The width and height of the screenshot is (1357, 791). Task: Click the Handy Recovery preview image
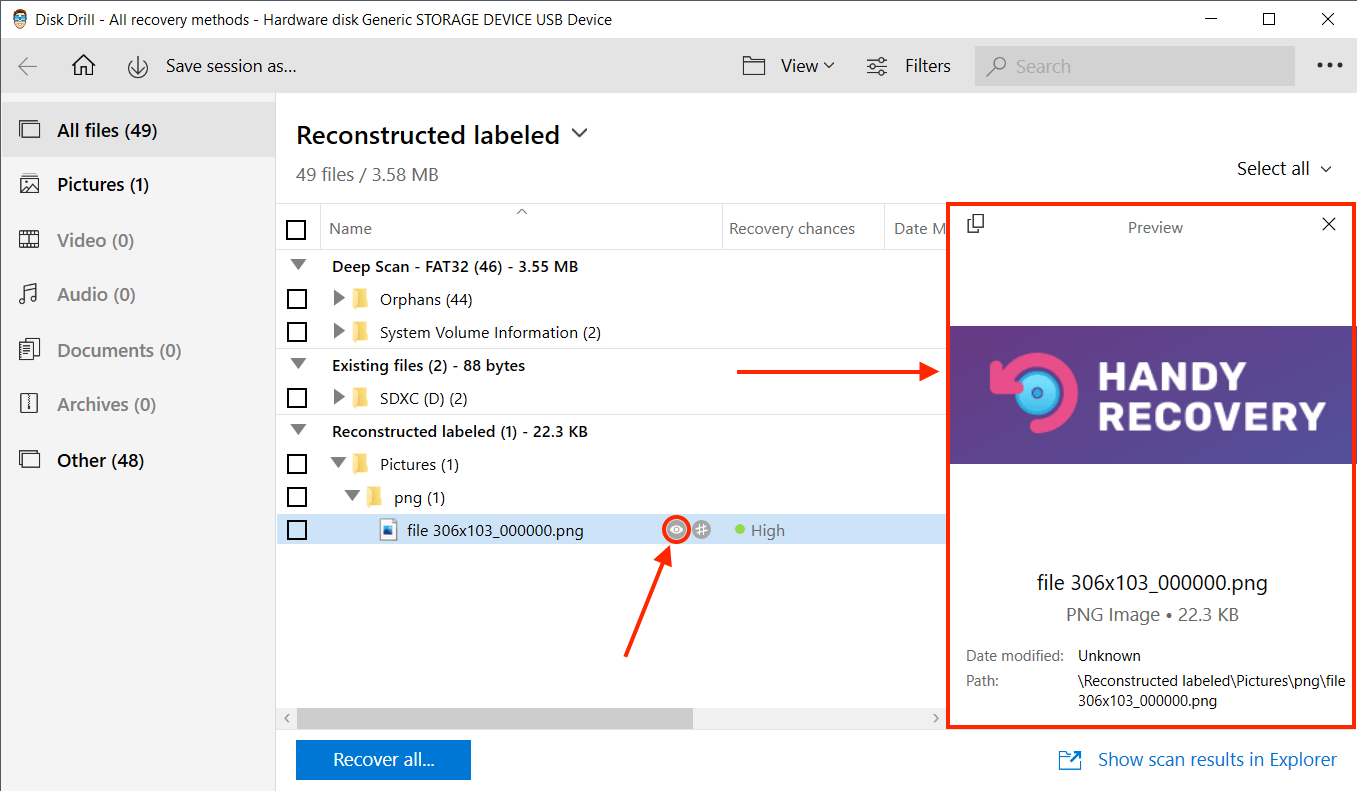pos(1152,395)
